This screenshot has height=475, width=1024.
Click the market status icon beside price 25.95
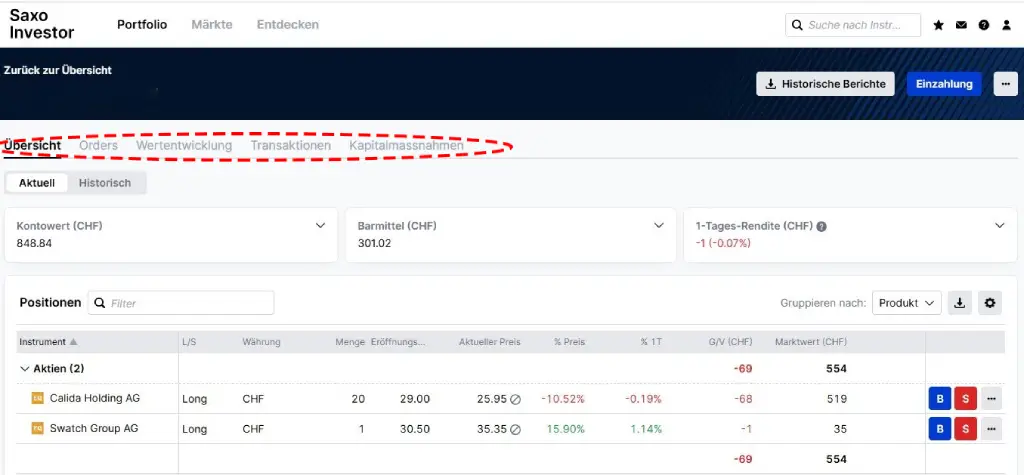click(x=515, y=399)
